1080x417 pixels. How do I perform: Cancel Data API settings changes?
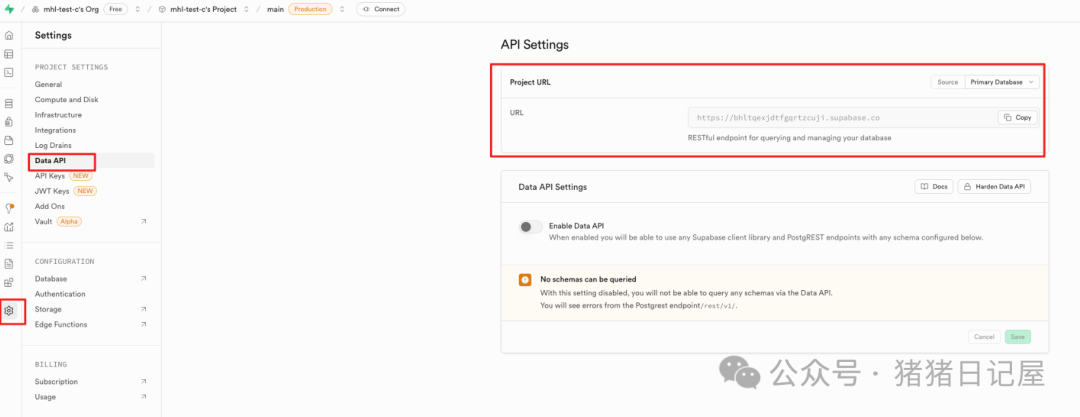(984, 337)
